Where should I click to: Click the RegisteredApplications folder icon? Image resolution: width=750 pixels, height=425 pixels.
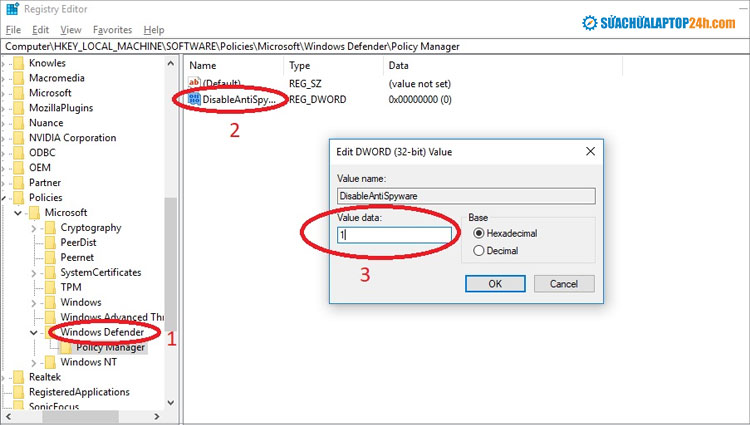click(19, 392)
